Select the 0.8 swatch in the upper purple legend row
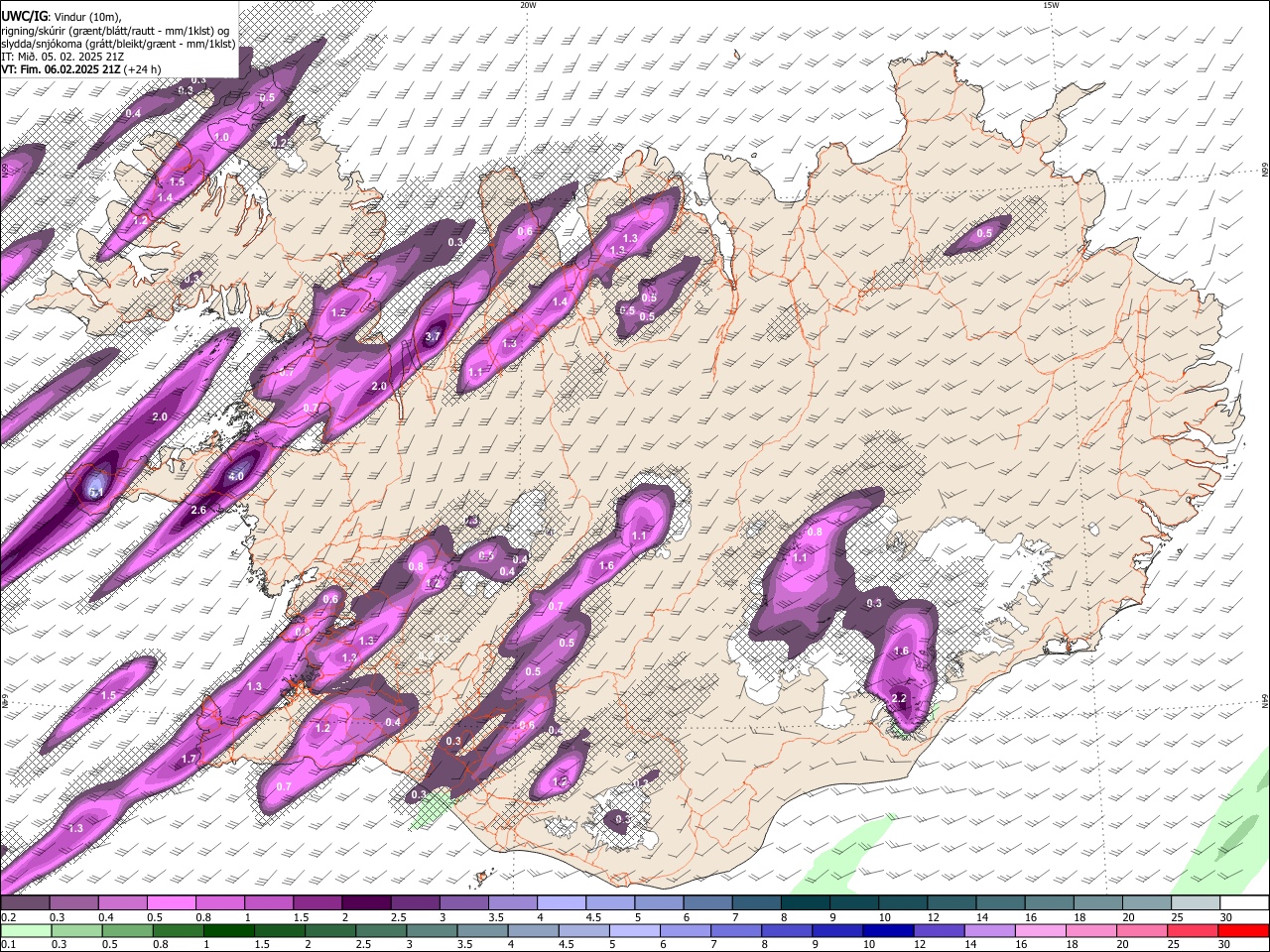 219,902
